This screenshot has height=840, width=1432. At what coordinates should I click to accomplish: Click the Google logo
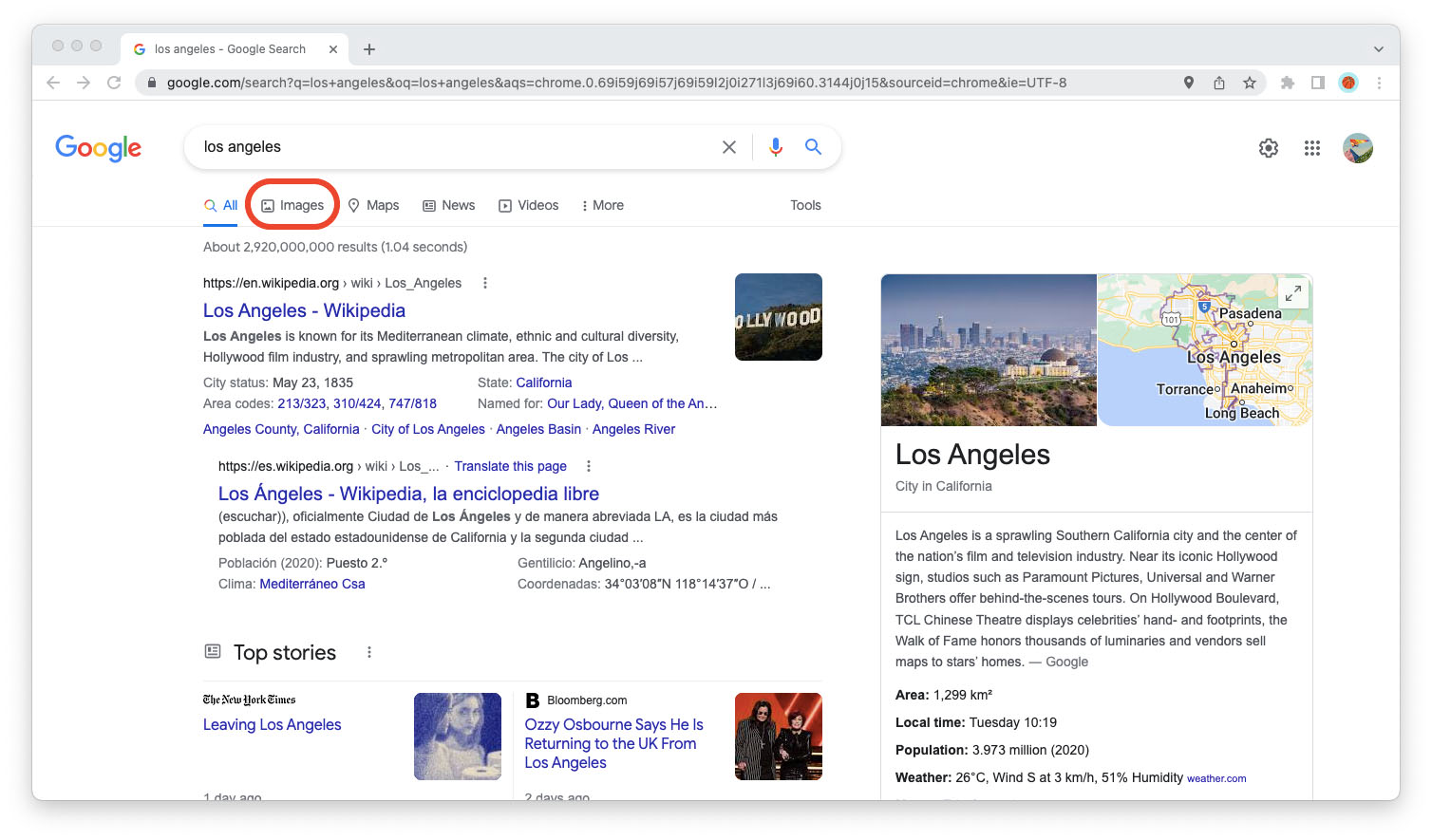(x=99, y=148)
